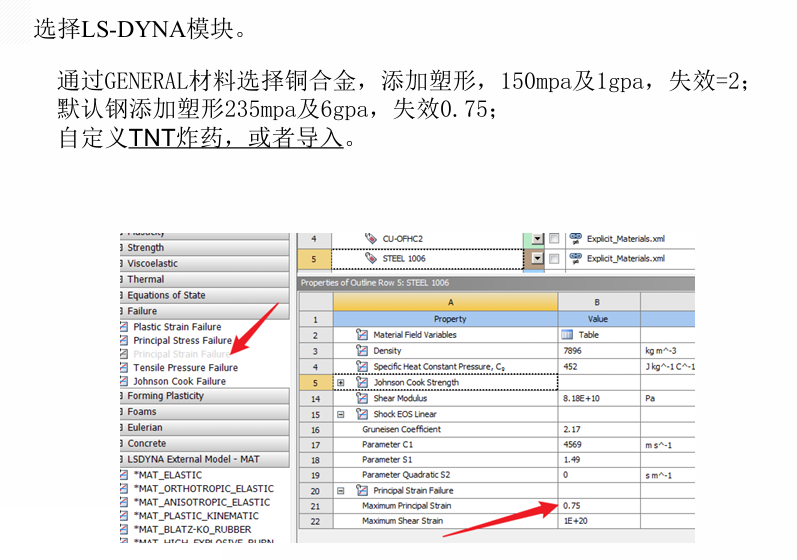
Task: Click the Specific Heat Constant Pressure property icon
Action: coord(362,366)
